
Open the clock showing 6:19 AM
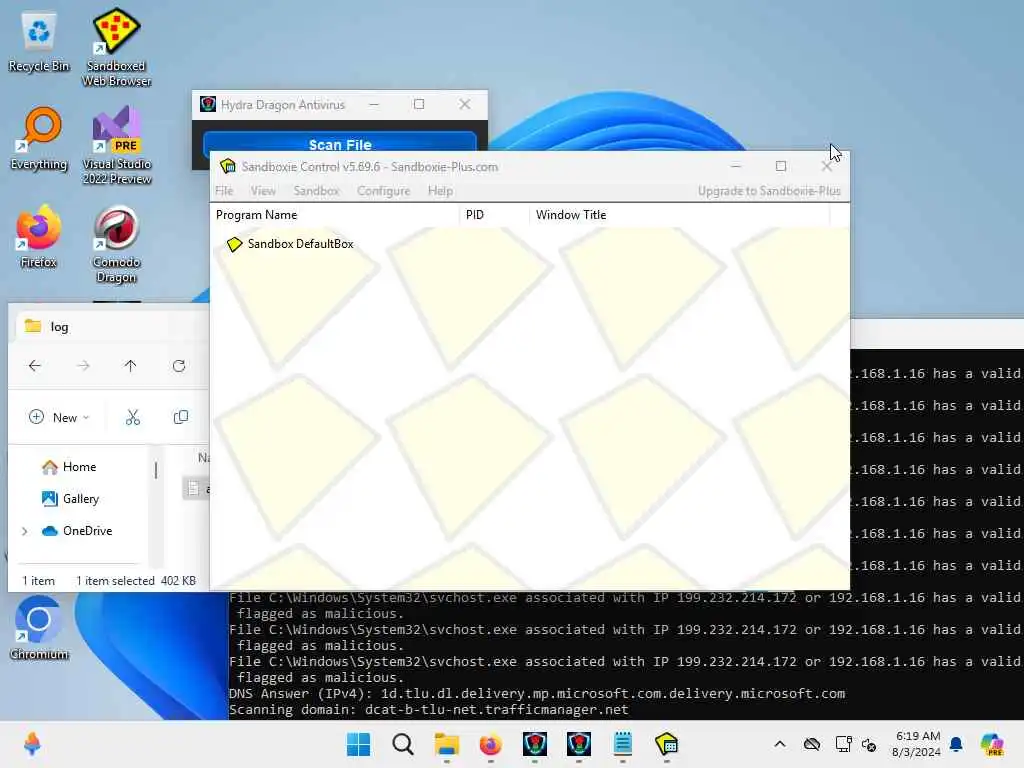click(x=917, y=744)
